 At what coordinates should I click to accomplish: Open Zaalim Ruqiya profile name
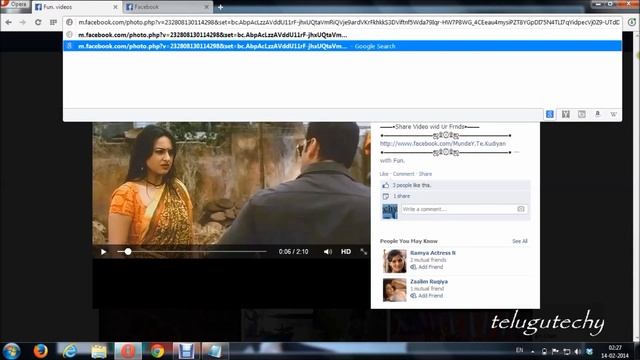tap(429, 282)
